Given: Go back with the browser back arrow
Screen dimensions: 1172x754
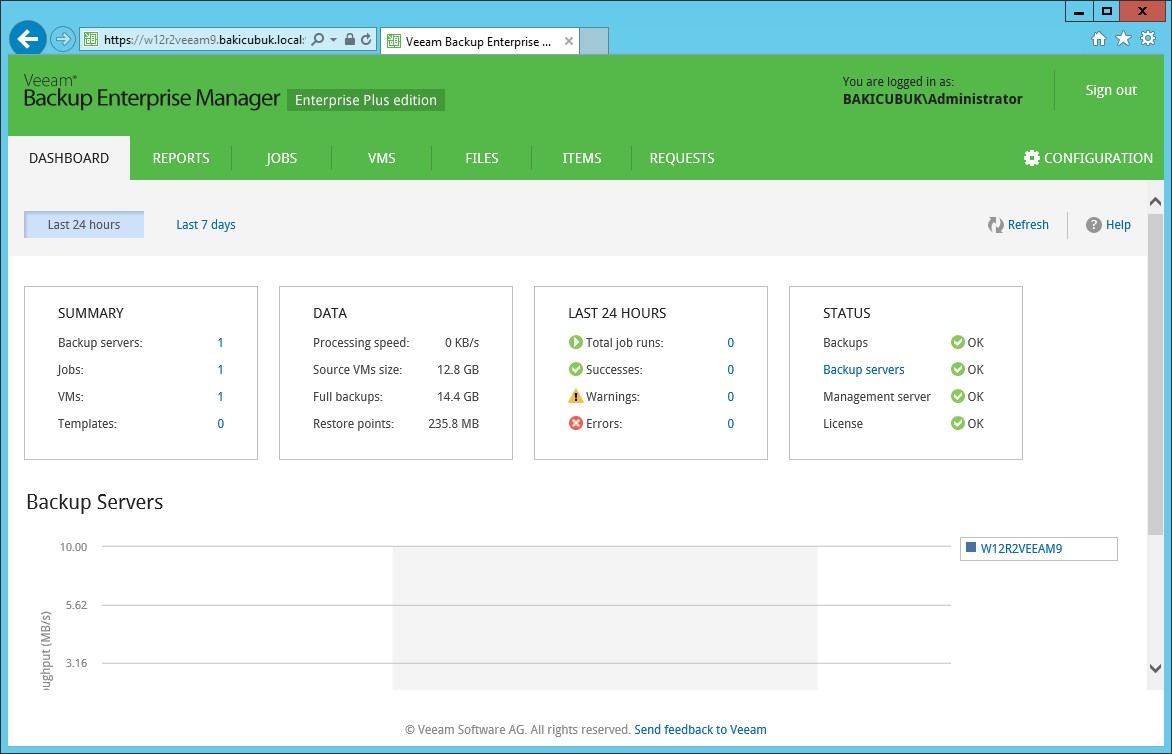Looking at the screenshot, I should click(28, 39).
